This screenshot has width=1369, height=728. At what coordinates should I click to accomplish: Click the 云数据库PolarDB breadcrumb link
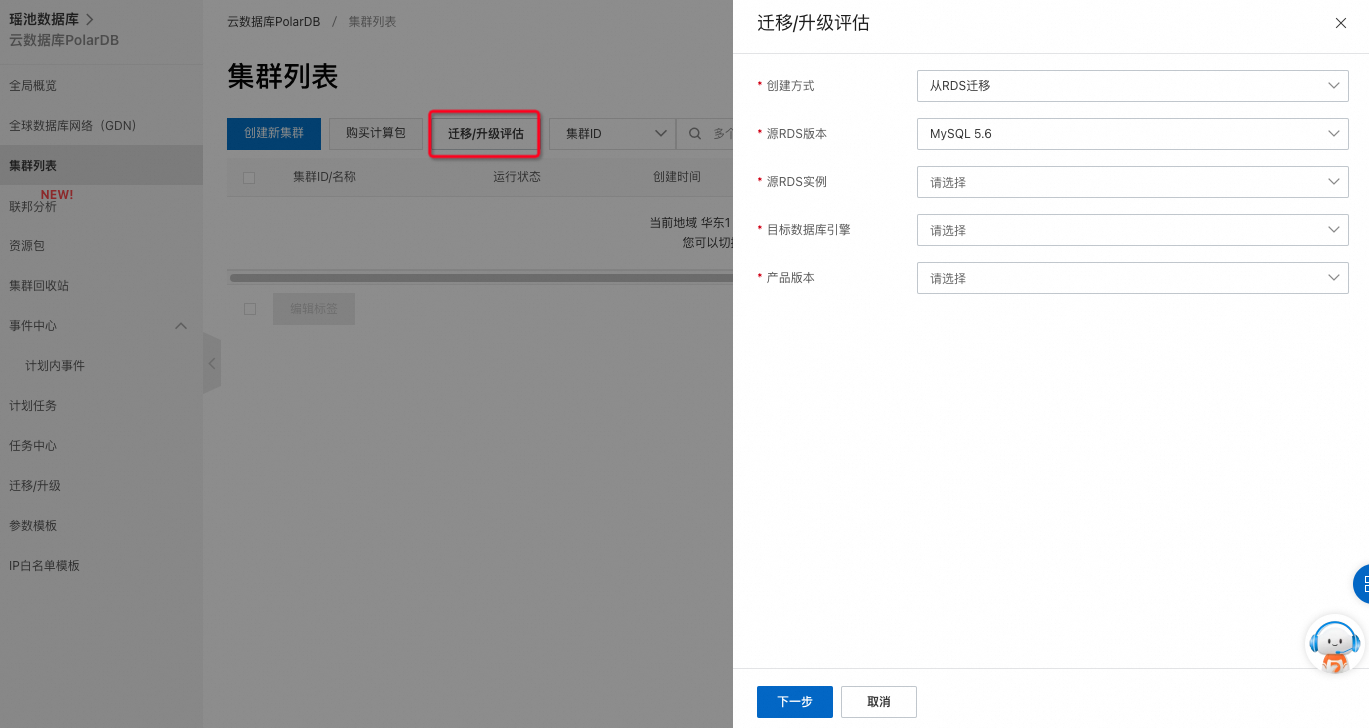point(273,21)
